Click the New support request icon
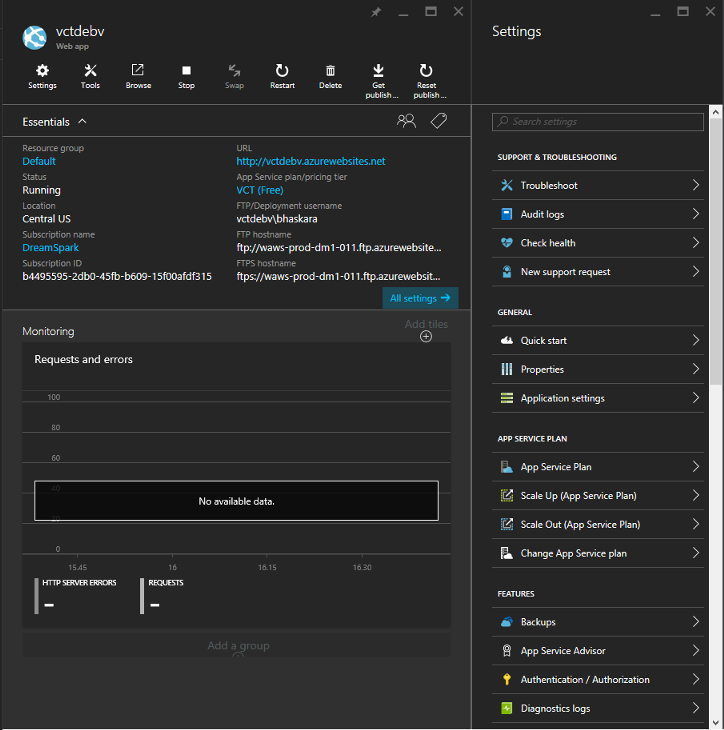The image size is (724, 730). pos(507,272)
